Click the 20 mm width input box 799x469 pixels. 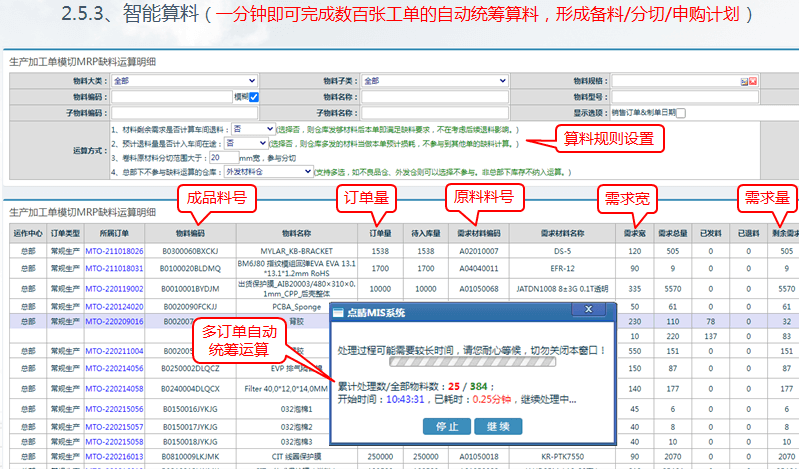click(222, 157)
